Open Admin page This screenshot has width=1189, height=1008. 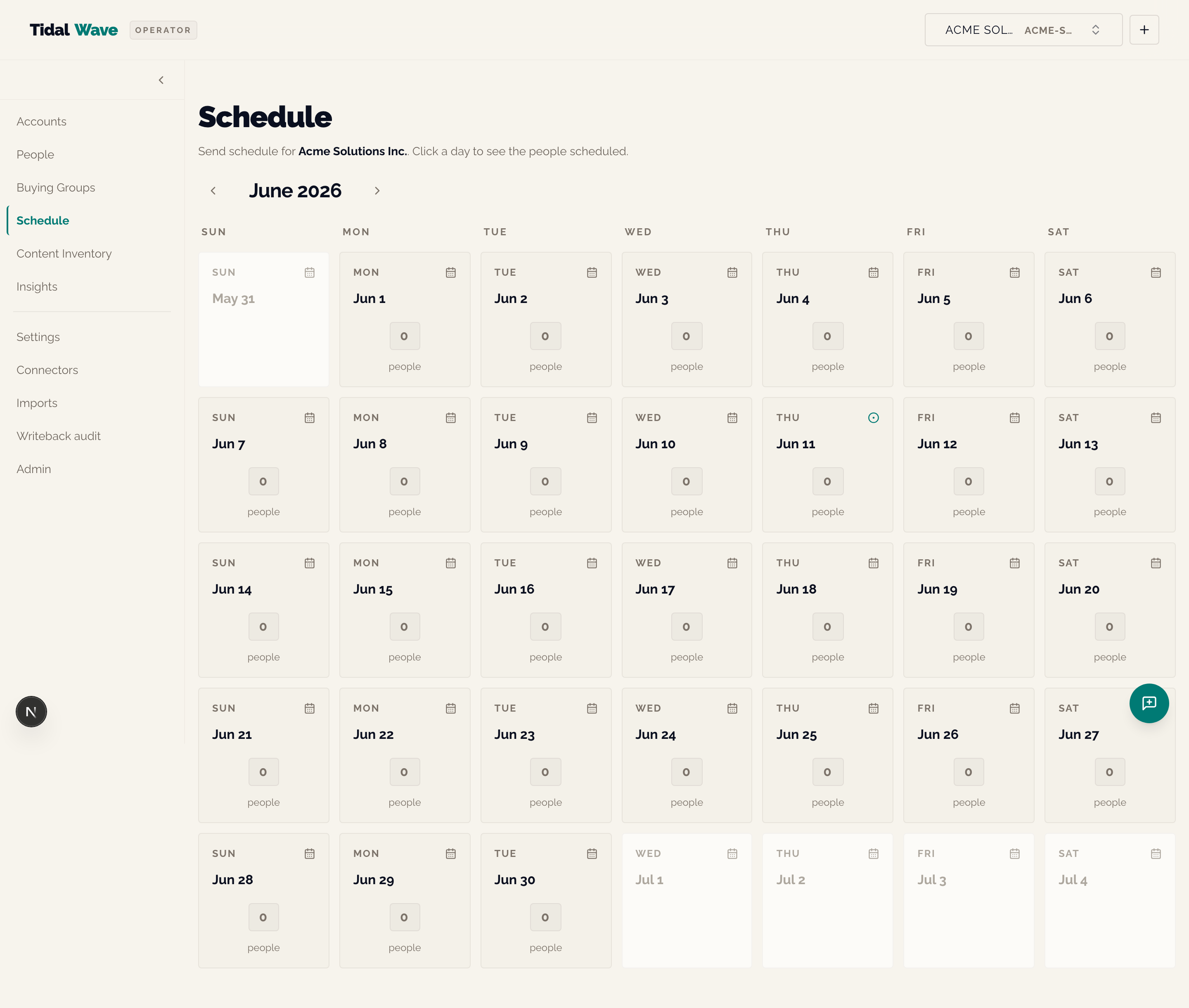(34, 469)
